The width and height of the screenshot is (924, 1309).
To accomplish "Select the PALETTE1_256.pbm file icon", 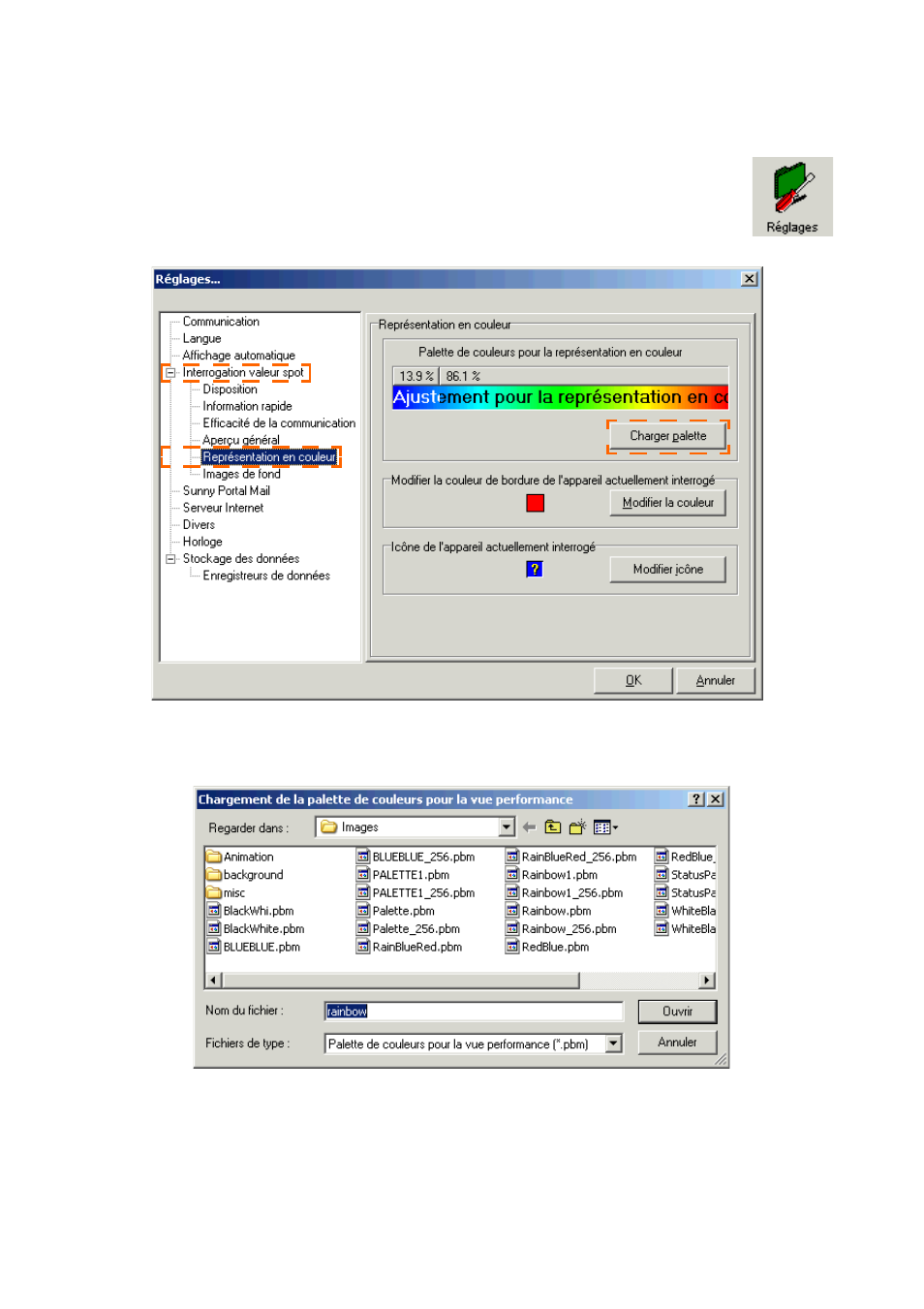I will pos(363,893).
